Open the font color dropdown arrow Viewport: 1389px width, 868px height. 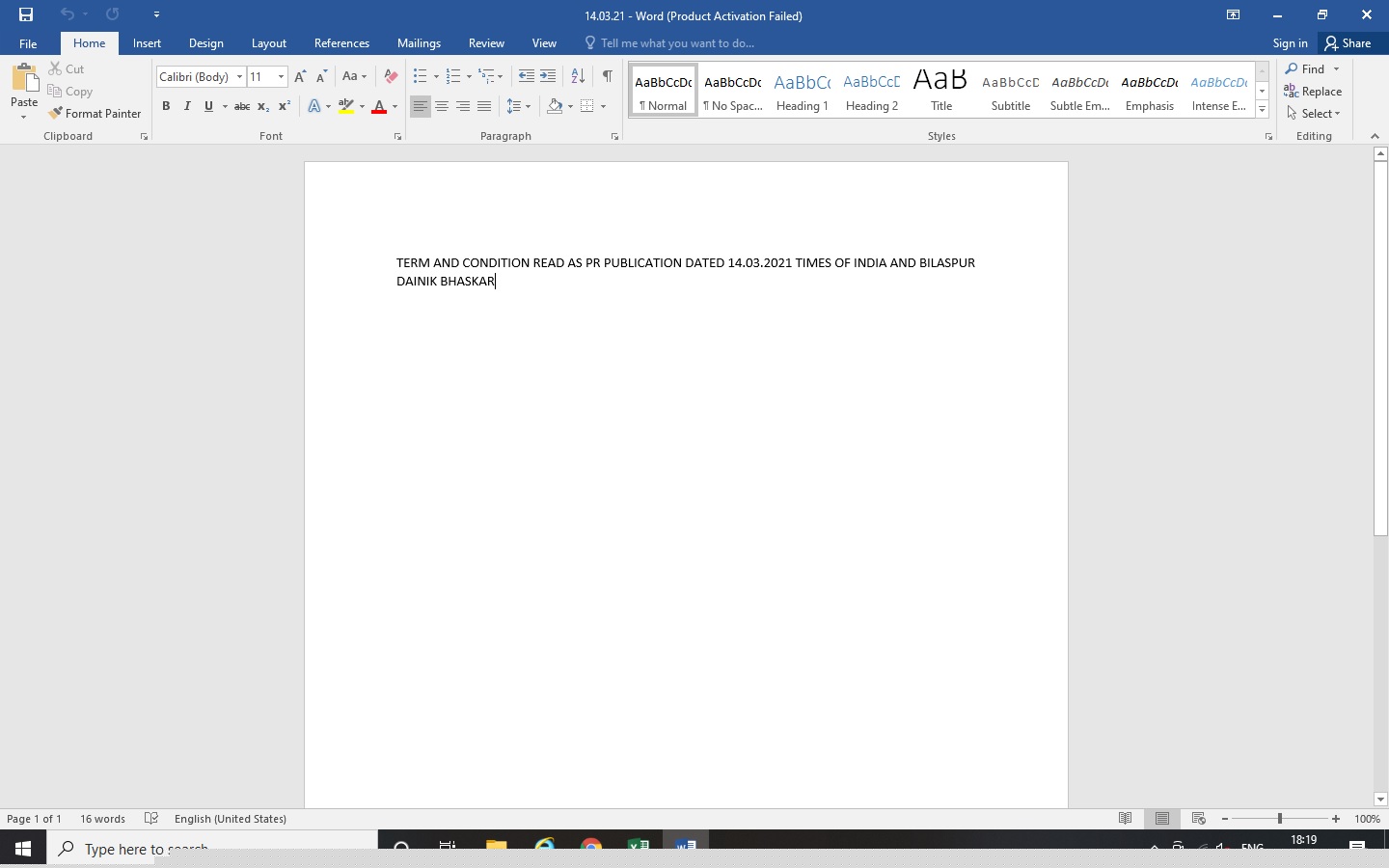tap(395, 106)
